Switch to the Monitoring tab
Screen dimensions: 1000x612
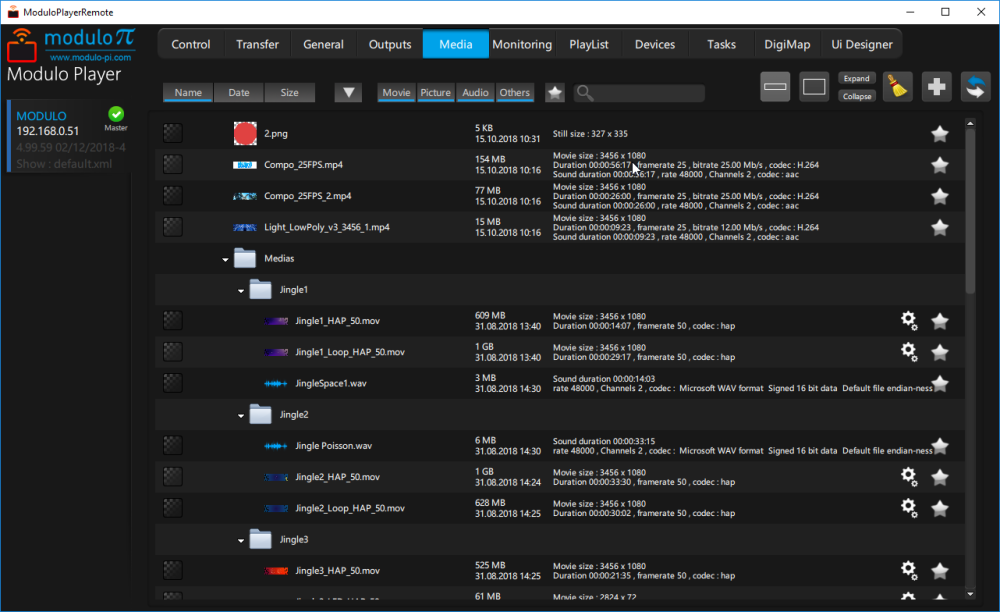coord(522,44)
